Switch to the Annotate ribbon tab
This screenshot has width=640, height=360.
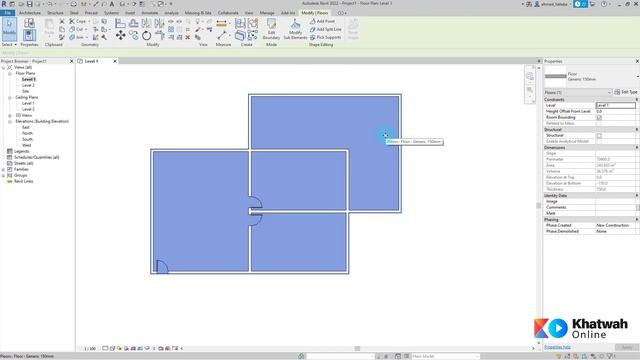[149, 13]
